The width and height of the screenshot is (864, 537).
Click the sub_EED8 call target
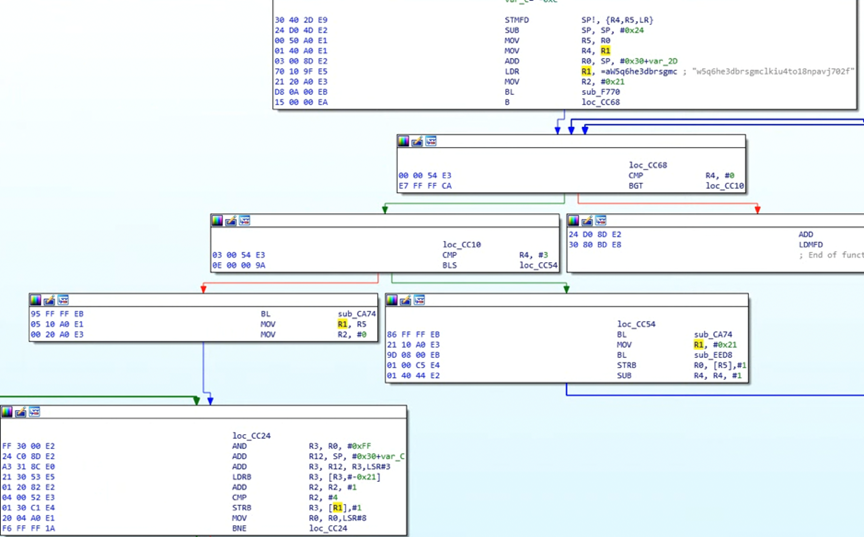(714, 355)
